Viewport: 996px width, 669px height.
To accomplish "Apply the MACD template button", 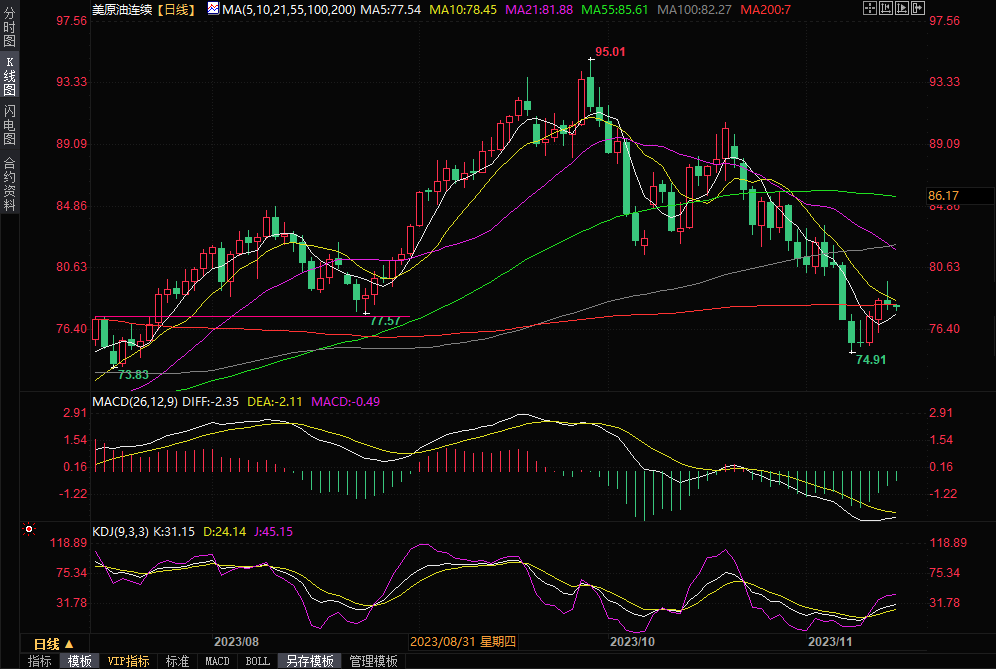I will [x=217, y=661].
